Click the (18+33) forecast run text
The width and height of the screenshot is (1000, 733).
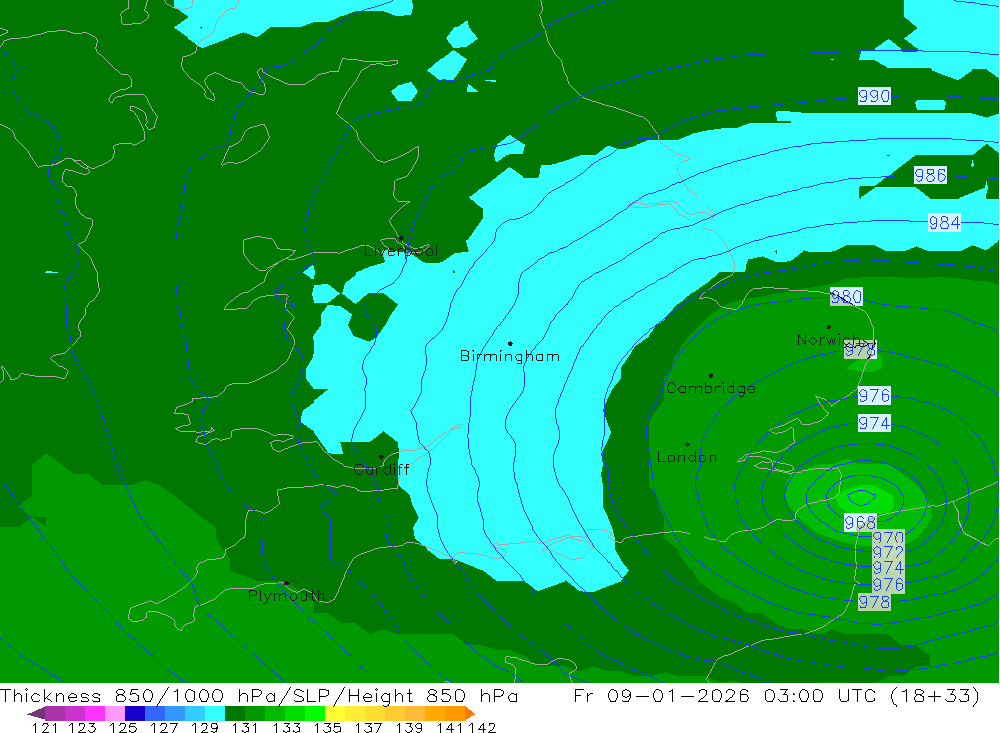coord(934,695)
